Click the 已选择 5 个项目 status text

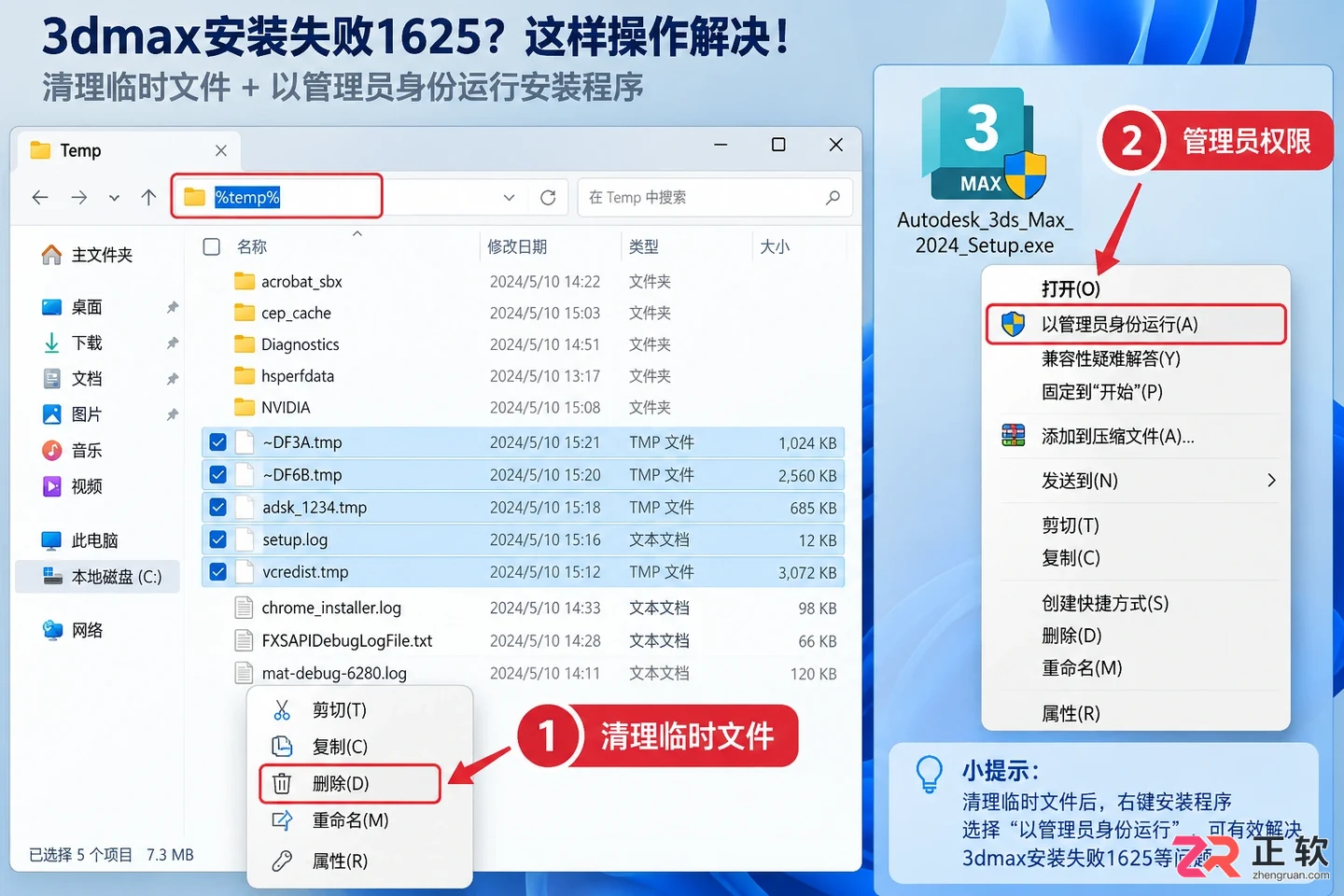coord(80,855)
